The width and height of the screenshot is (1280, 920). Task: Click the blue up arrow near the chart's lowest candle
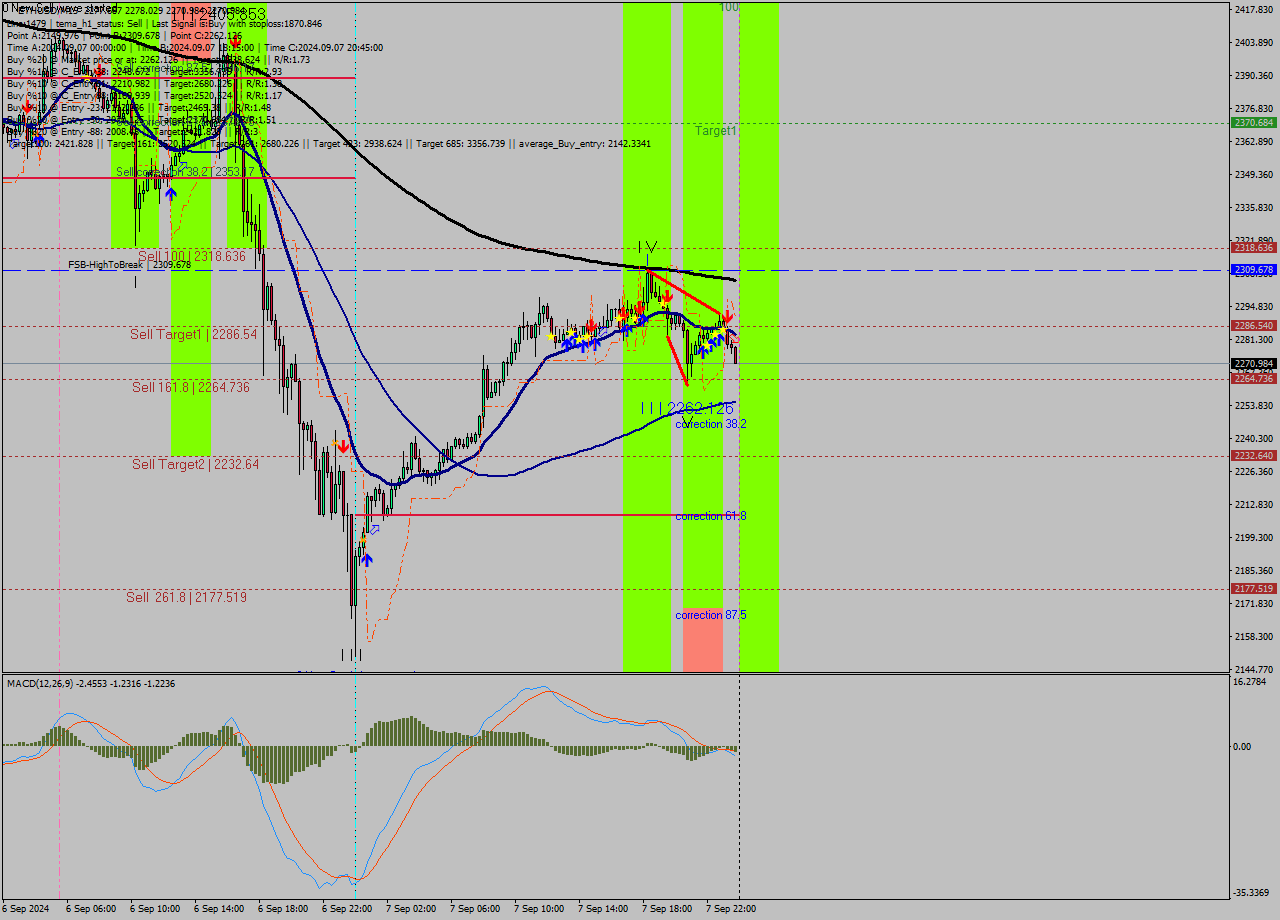click(366, 558)
